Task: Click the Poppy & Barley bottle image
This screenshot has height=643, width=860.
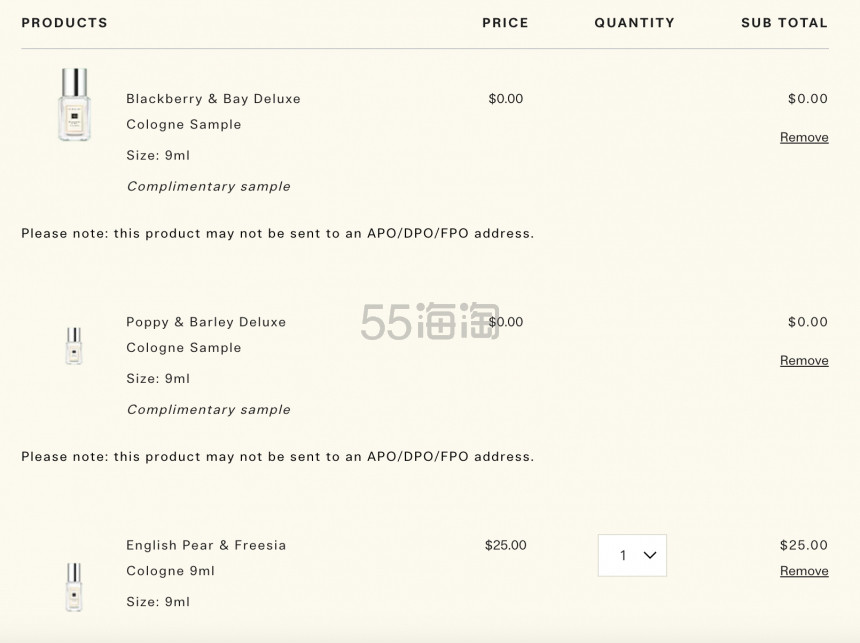Action: coord(74,346)
